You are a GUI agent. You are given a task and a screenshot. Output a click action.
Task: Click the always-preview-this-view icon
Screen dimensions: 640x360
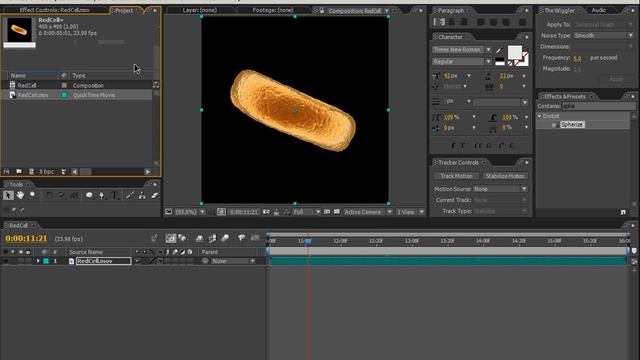tap(169, 212)
